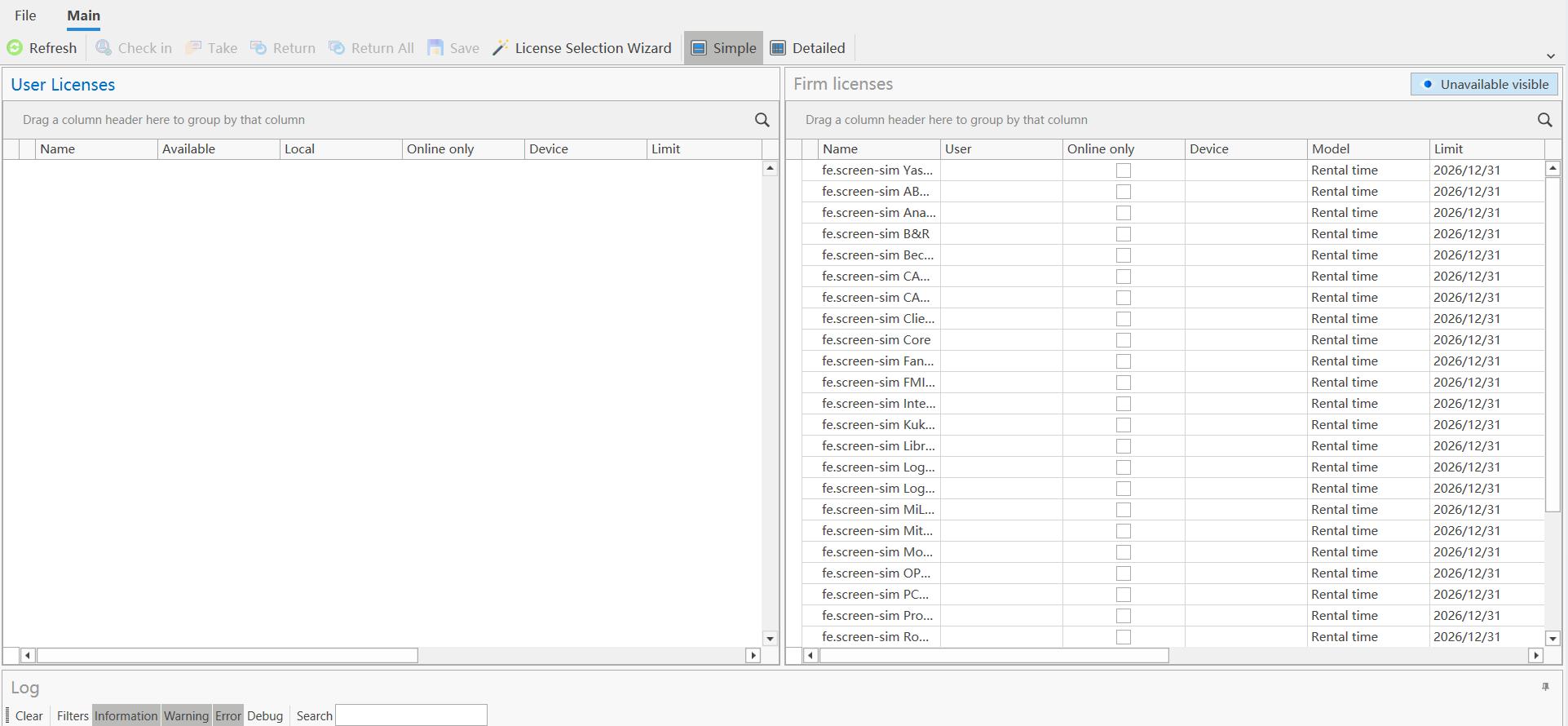Toggle the Information log filter
The image size is (1568, 726).
pos(126,715)
